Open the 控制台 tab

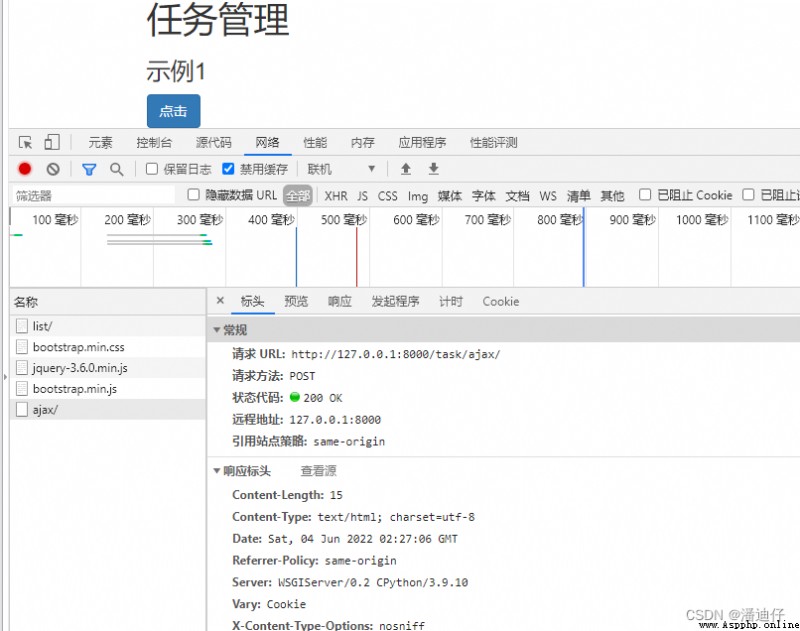154,142
